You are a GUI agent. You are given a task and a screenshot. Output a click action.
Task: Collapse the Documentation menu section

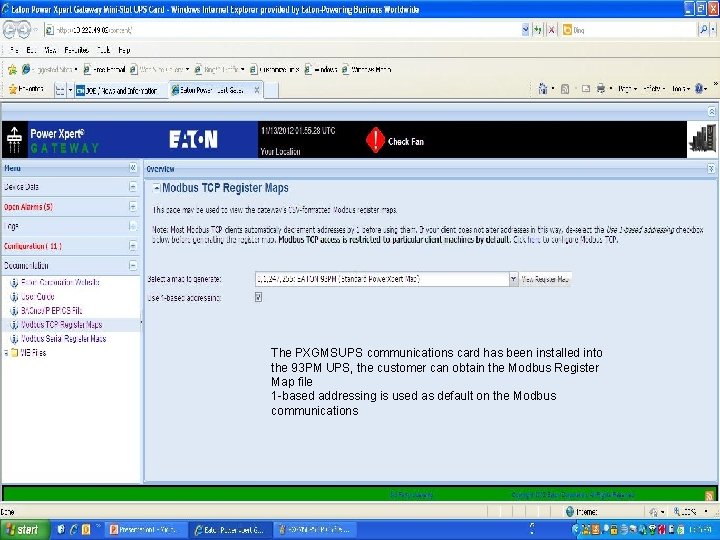133,265
